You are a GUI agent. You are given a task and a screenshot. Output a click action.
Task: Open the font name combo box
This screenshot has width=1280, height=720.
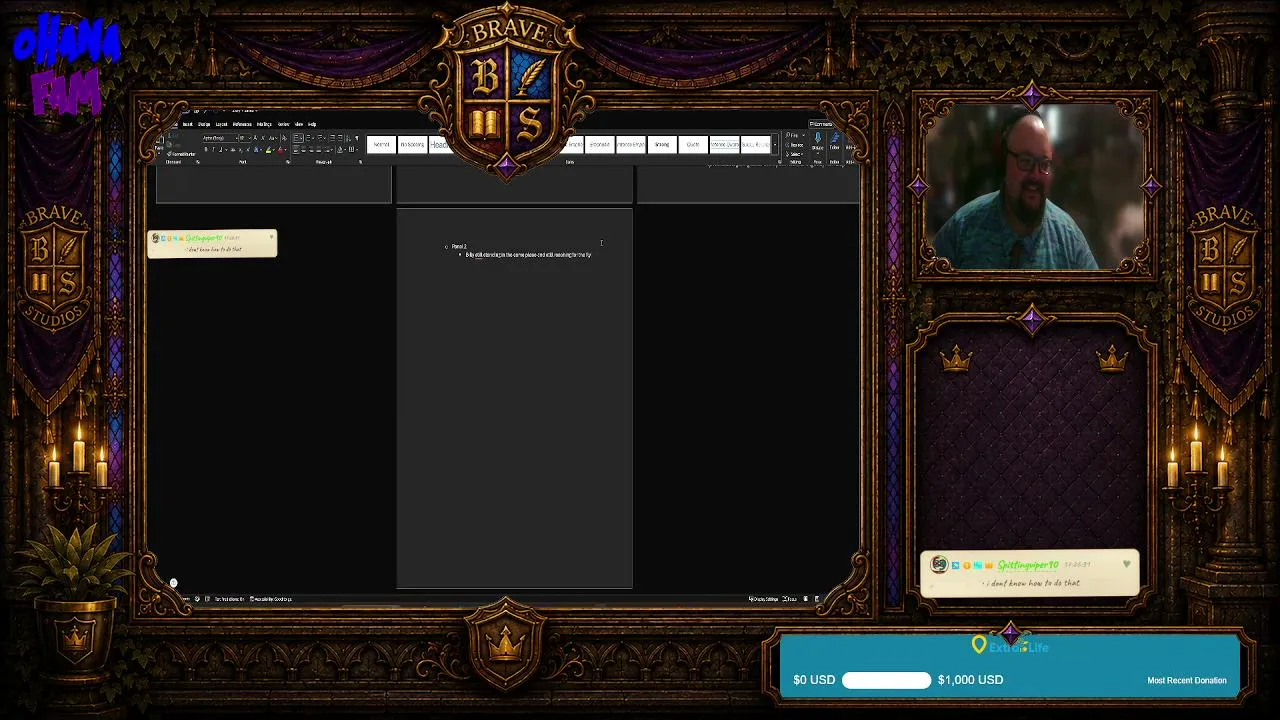[219, 138]
